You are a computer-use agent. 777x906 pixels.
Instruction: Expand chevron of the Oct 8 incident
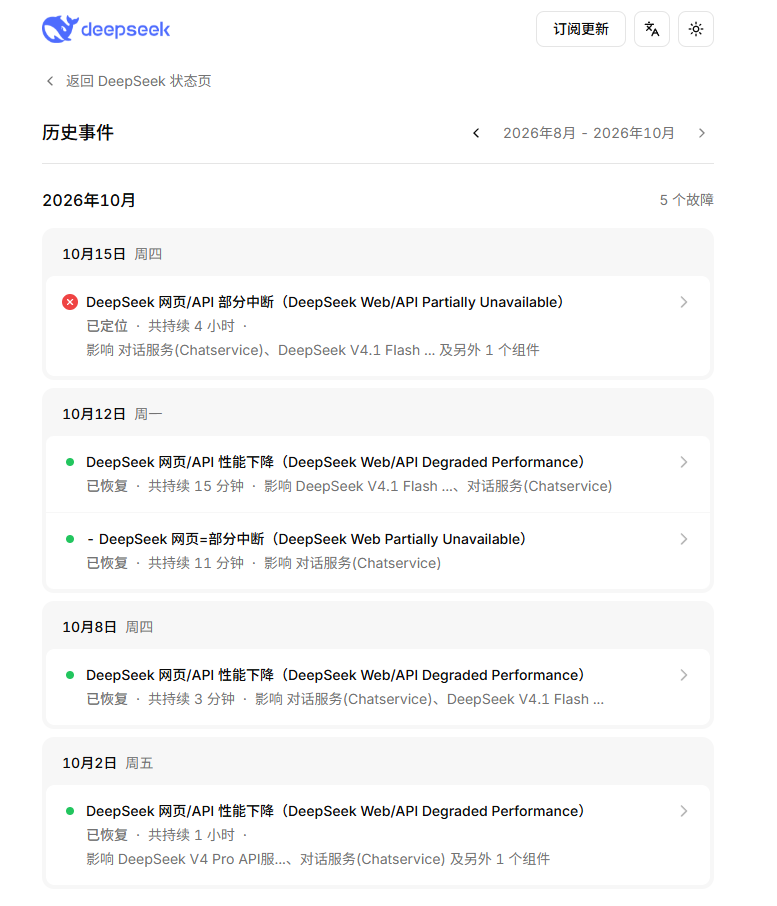[684, 675]
